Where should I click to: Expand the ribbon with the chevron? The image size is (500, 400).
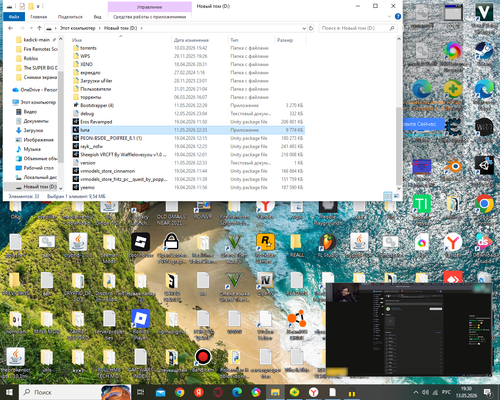pyautogui.click(x=389, y=16)
